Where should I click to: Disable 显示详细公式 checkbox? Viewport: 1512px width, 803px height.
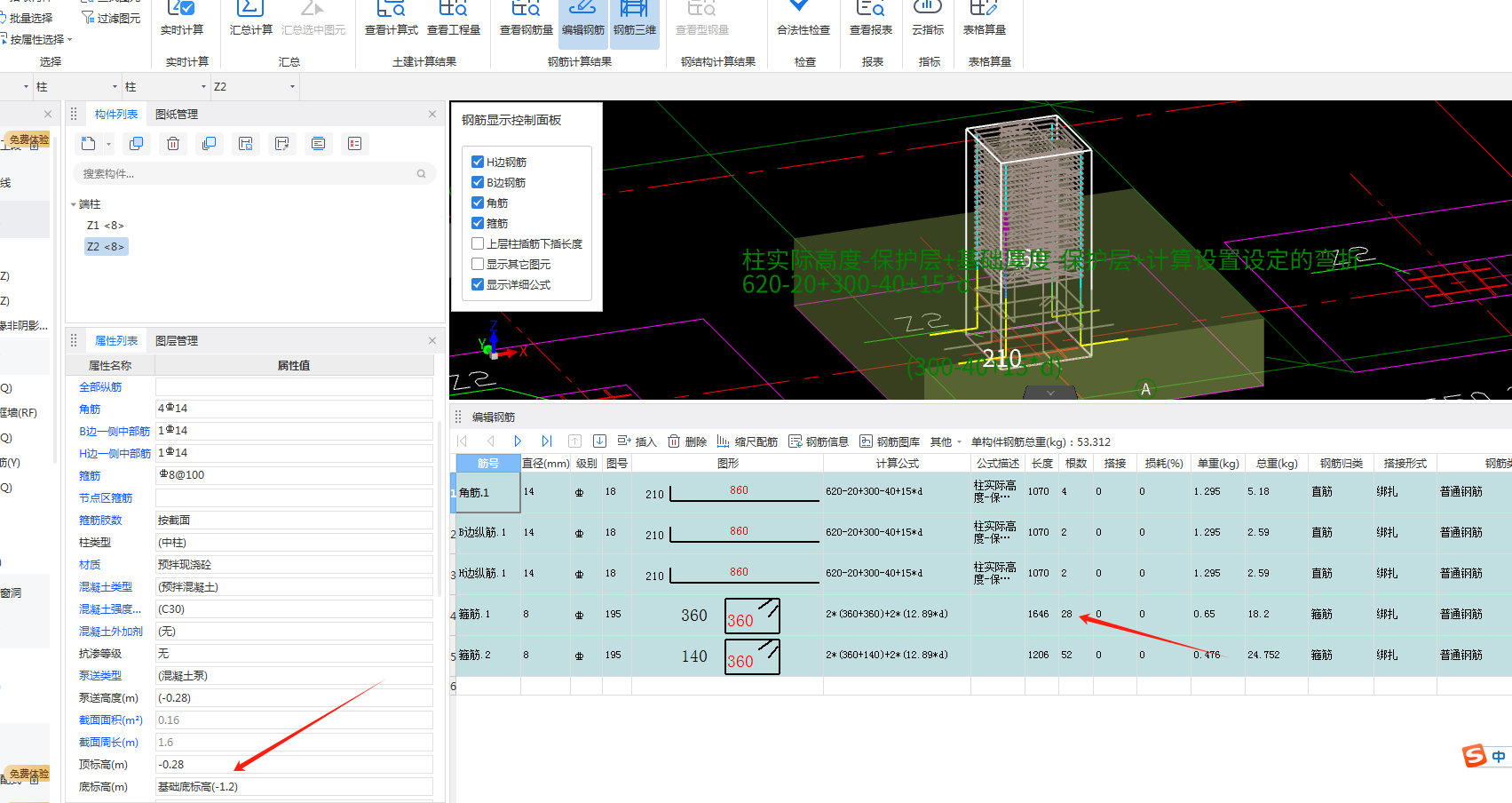(478, 284)
